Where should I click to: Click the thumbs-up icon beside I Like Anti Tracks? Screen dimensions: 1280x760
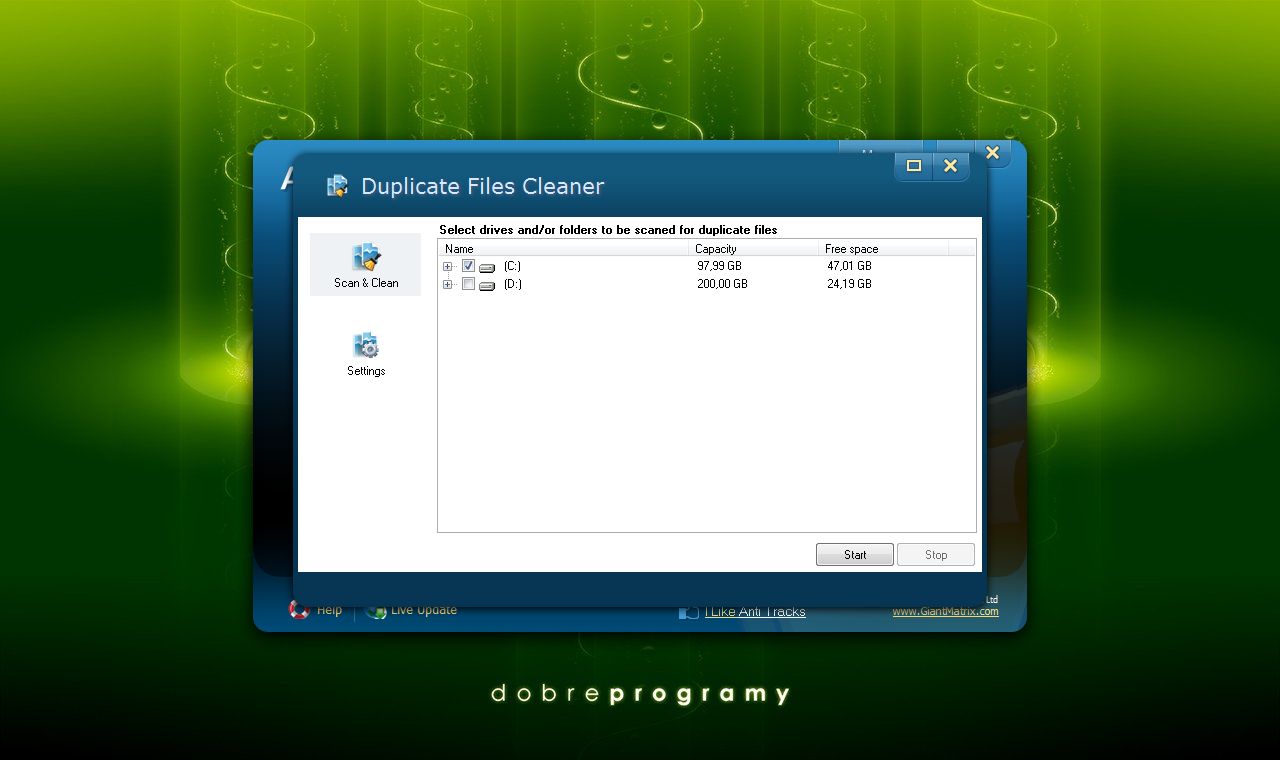689,612
